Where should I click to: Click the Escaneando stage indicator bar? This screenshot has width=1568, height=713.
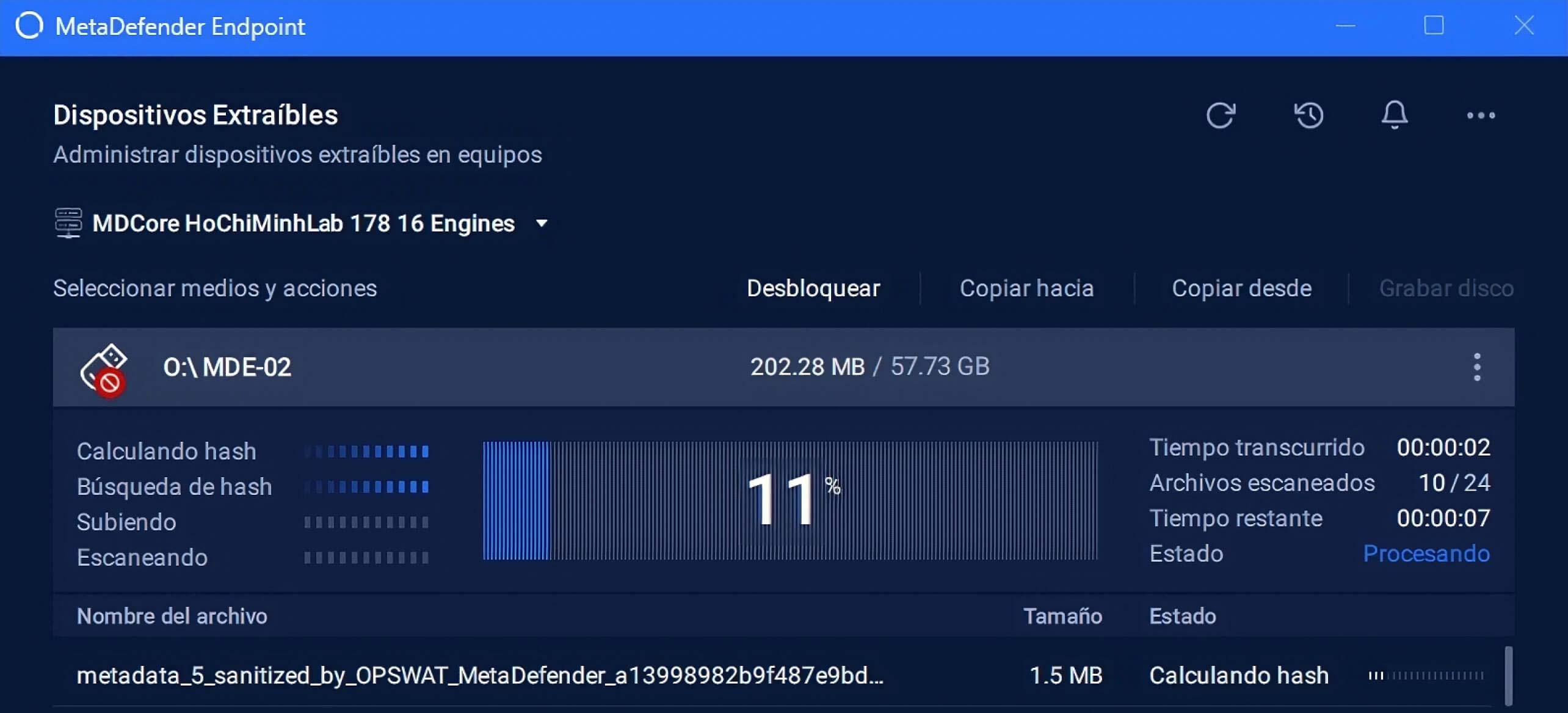pyautogui.click(x=366, y=558)
